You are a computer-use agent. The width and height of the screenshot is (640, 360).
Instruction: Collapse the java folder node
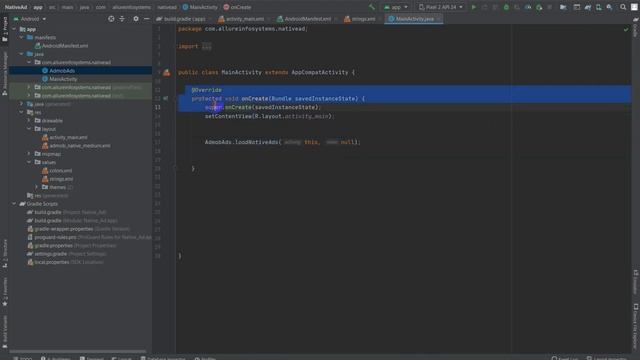tap(22, 54)
